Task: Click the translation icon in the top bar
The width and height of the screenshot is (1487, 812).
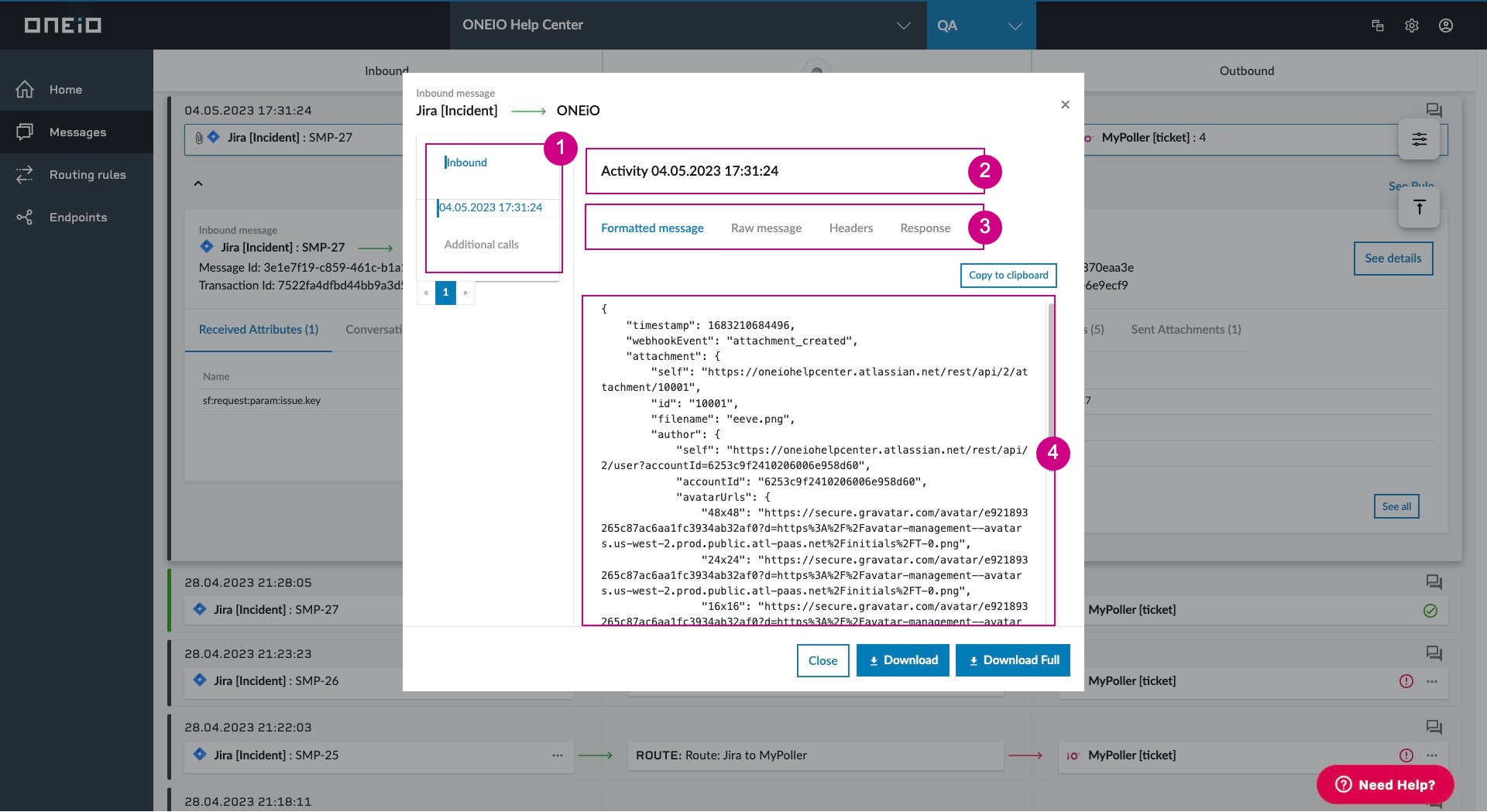Action: click(1377, 26)
